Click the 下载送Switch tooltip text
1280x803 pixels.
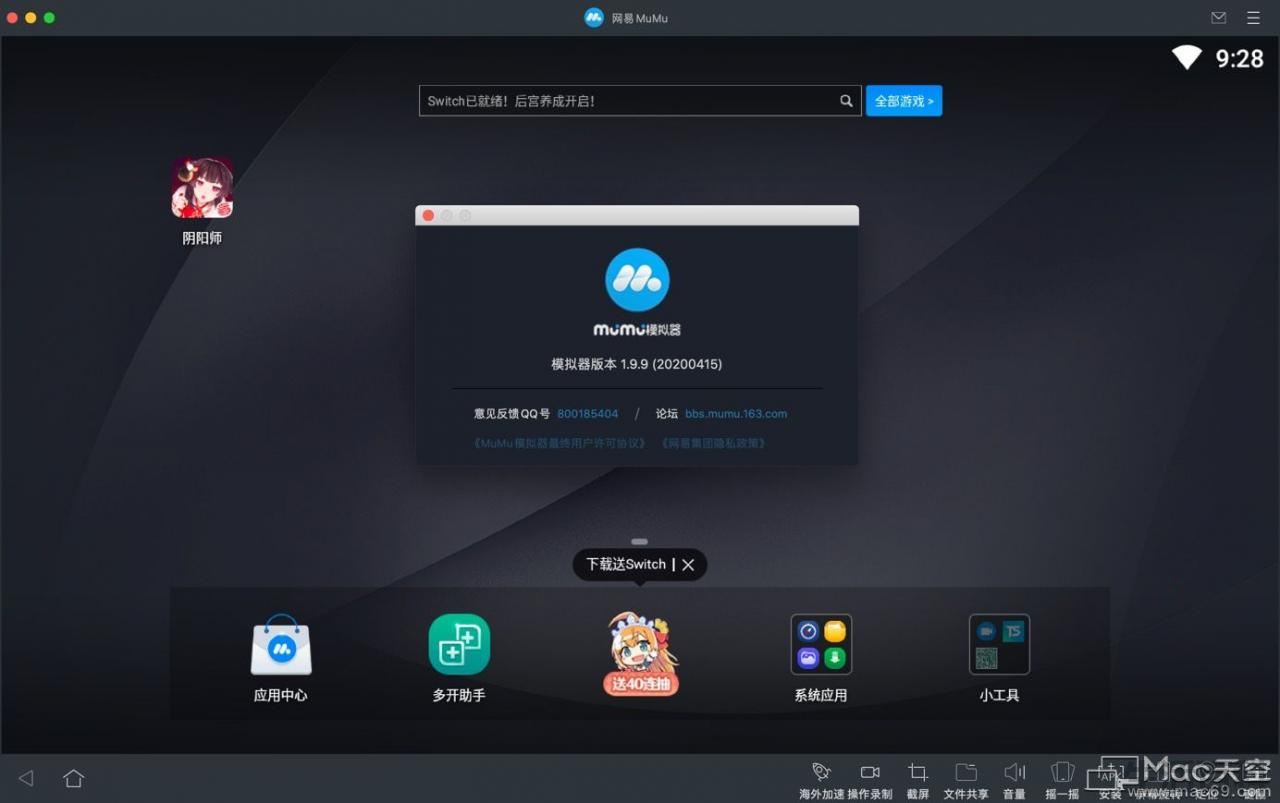pos(626,565)
